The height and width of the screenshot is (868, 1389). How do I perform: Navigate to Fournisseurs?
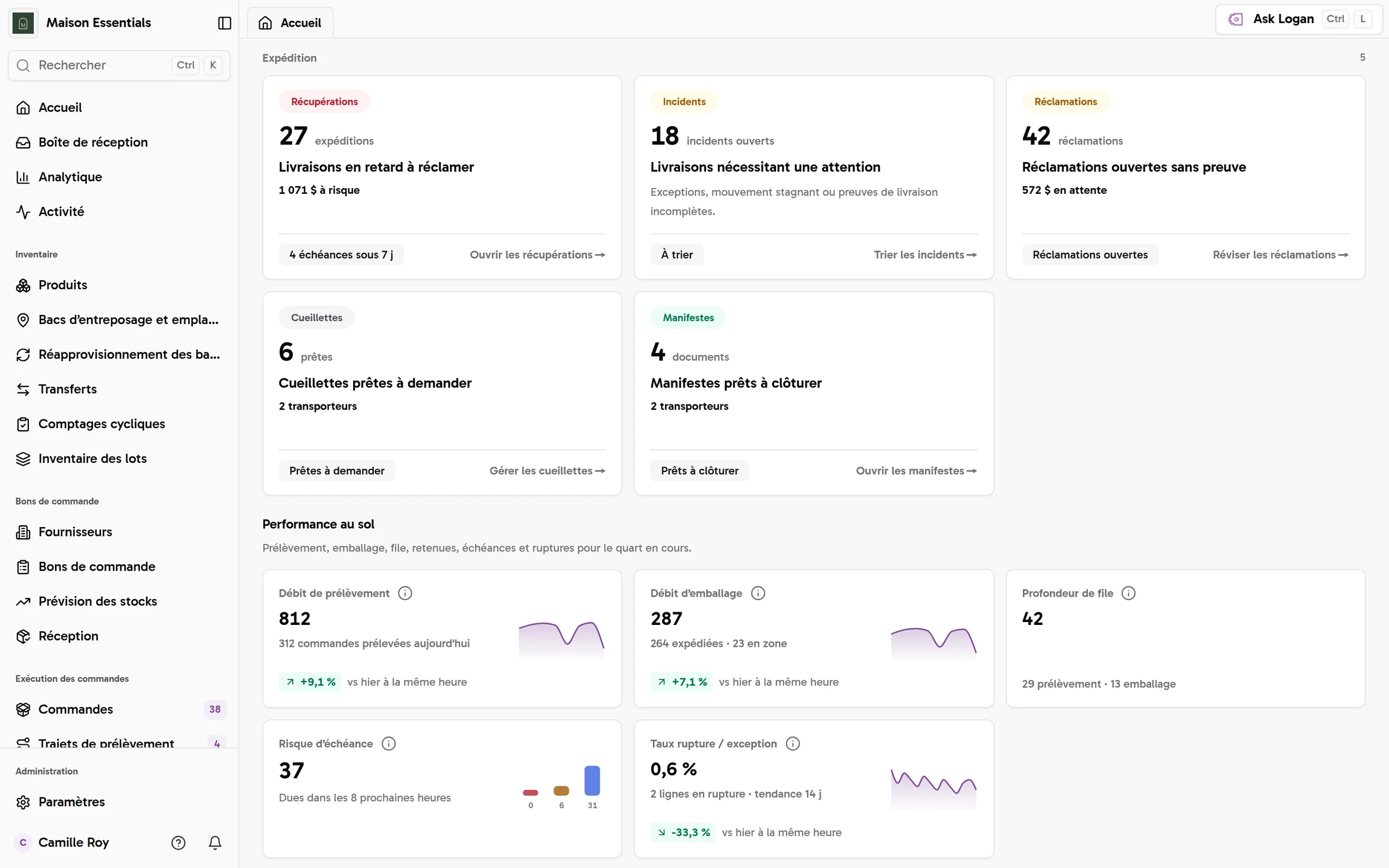click(119, 532)
